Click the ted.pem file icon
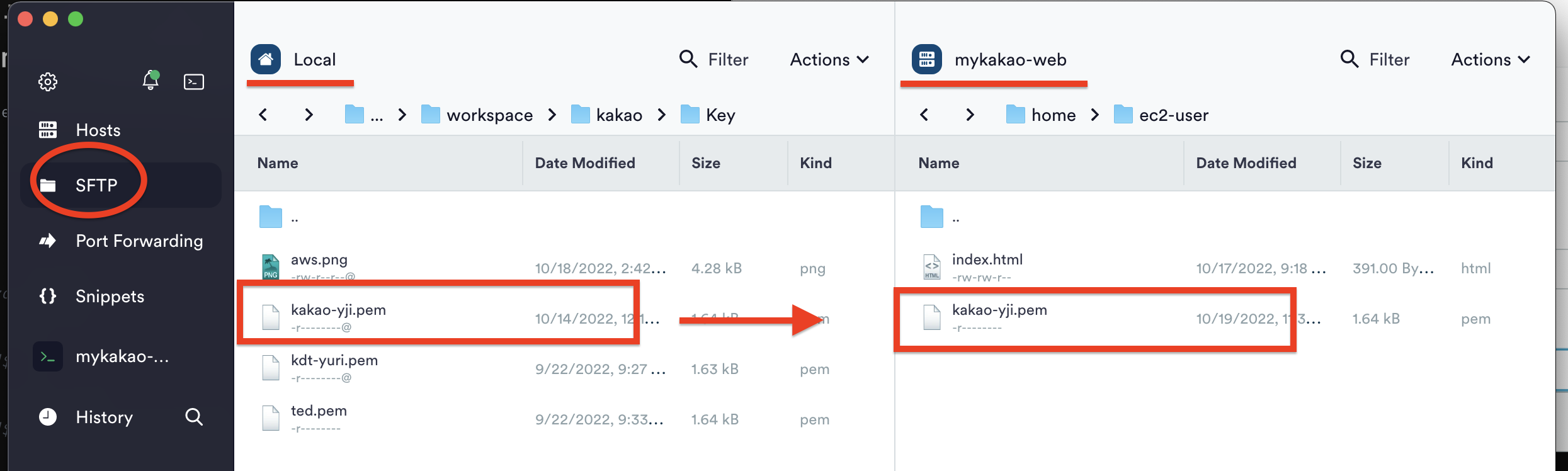Screen dimensions: 1568x471 coord(271,418)
